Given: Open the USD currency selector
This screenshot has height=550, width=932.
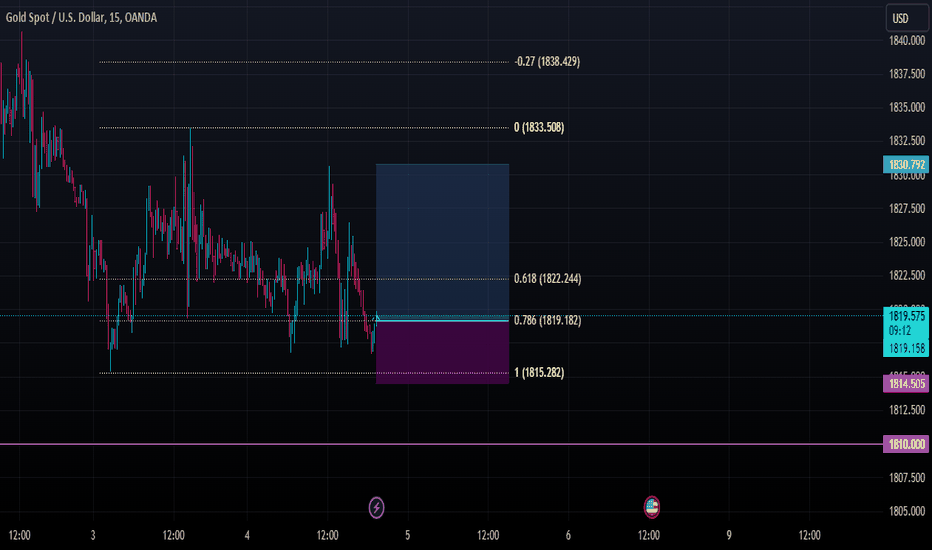Looking at the screenshot, I should [906, 18].
